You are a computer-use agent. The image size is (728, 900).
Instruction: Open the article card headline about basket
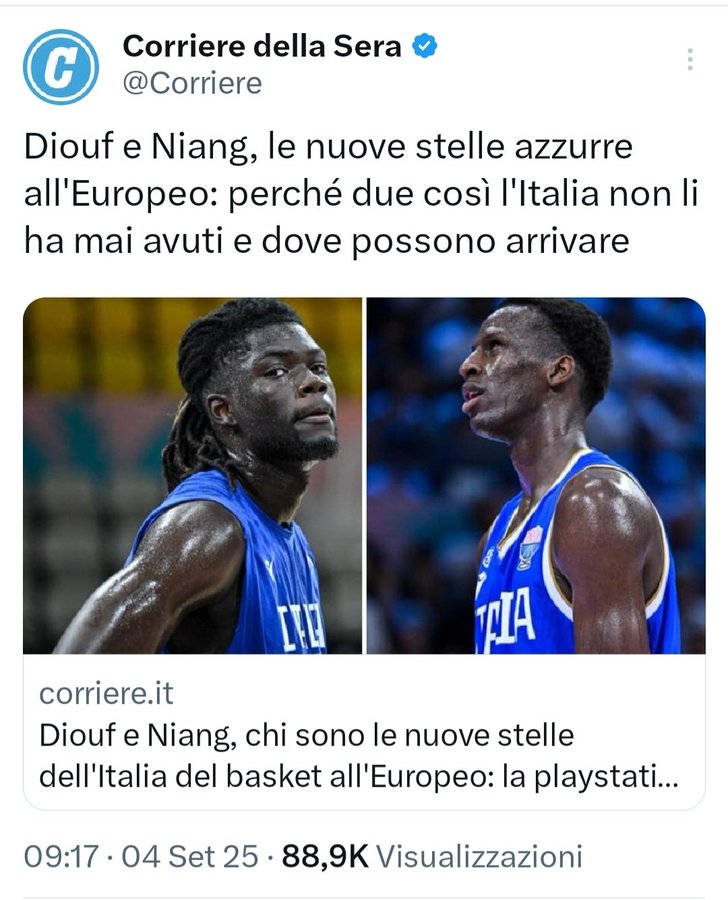pyautogui.click(x=359, y=756)
